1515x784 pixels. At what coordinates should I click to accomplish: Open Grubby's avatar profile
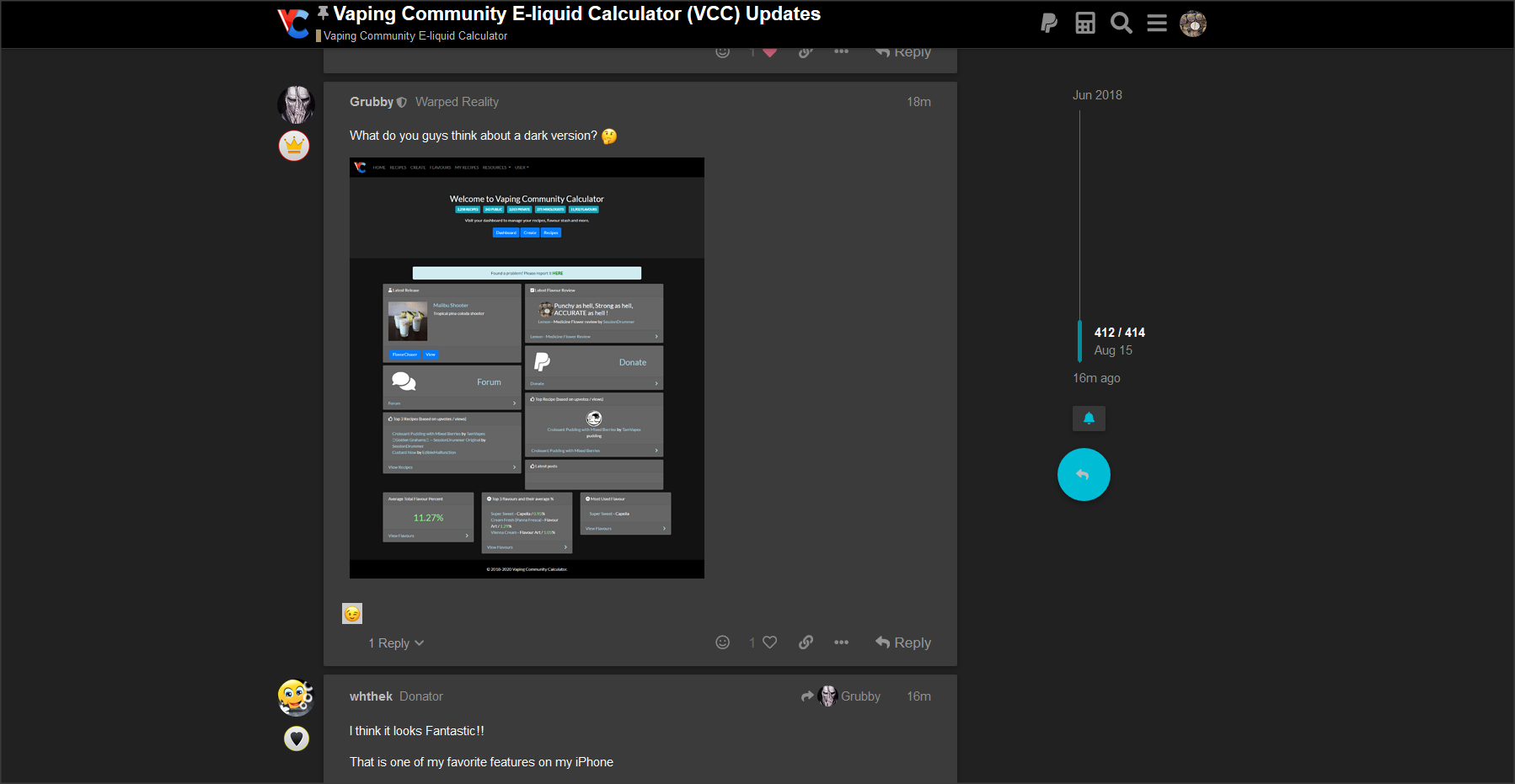(x=296, y=104)
